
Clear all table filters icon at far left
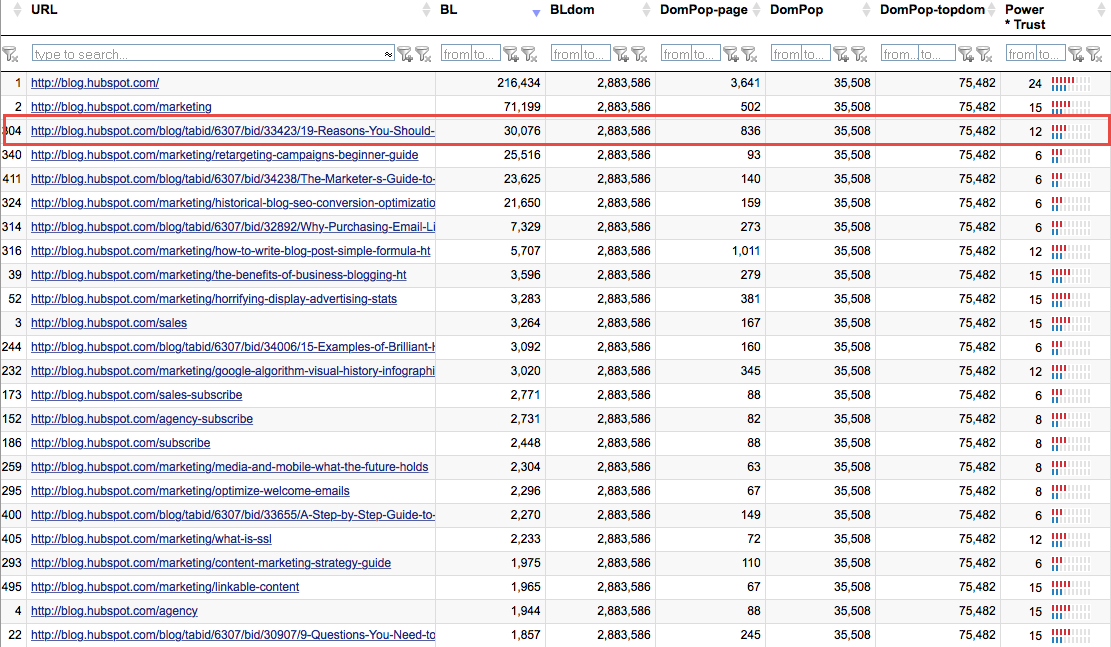tap(10, 55)
